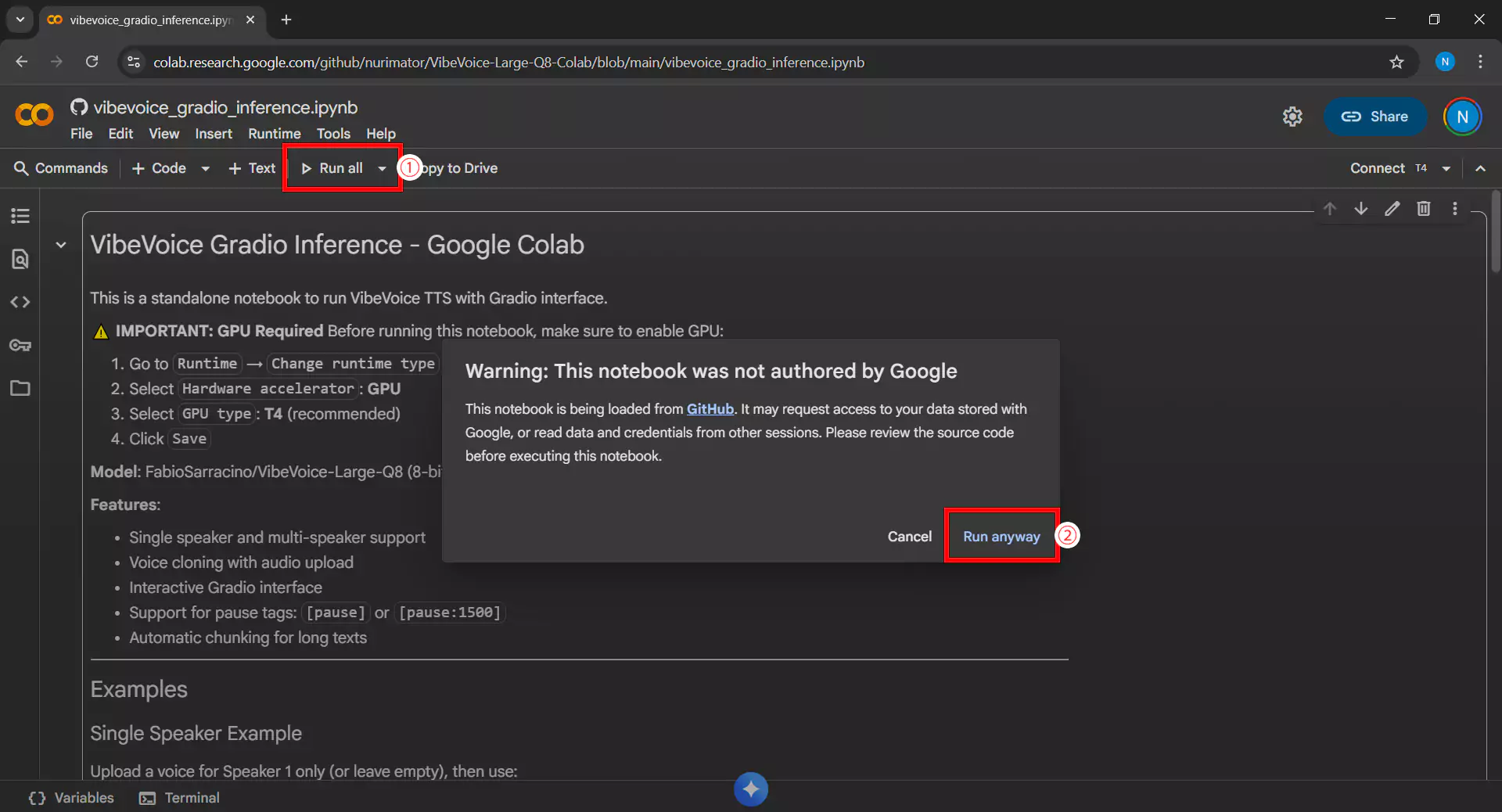Open the table of contents panel

tap(20, 215)
